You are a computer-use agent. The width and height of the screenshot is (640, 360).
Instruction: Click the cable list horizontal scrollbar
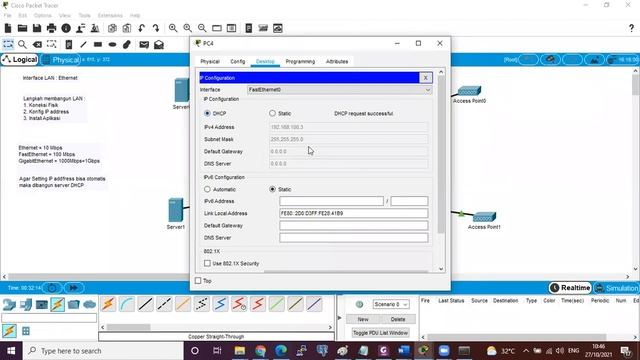(x=129, y=327)
